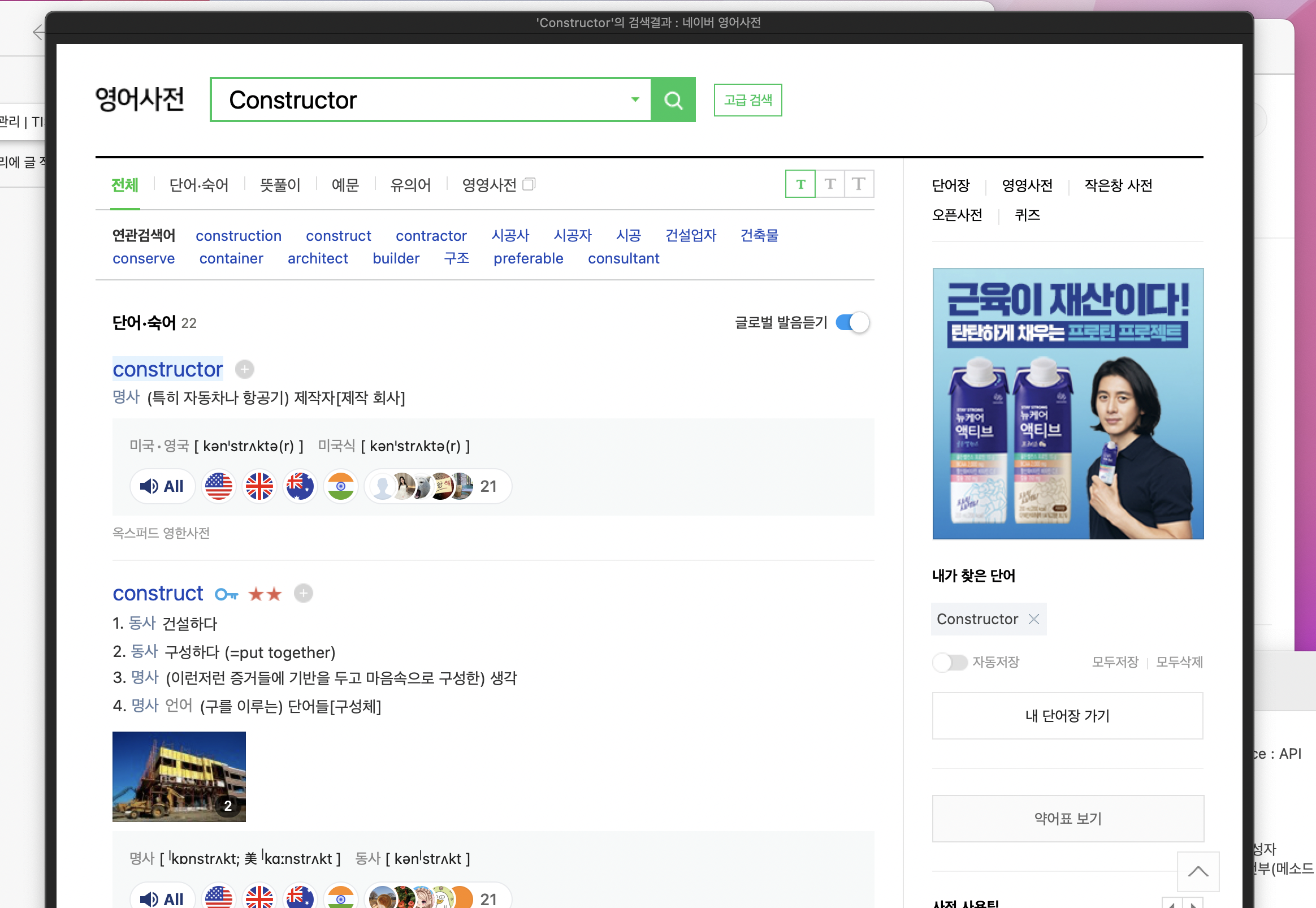
Task: Check the 영영사전 new window checkbox
Action: (x=529, y=184)
